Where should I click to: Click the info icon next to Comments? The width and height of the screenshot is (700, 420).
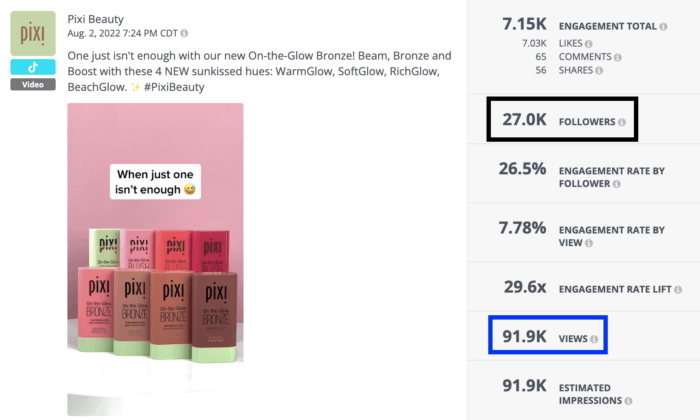(x=616, y=58)
